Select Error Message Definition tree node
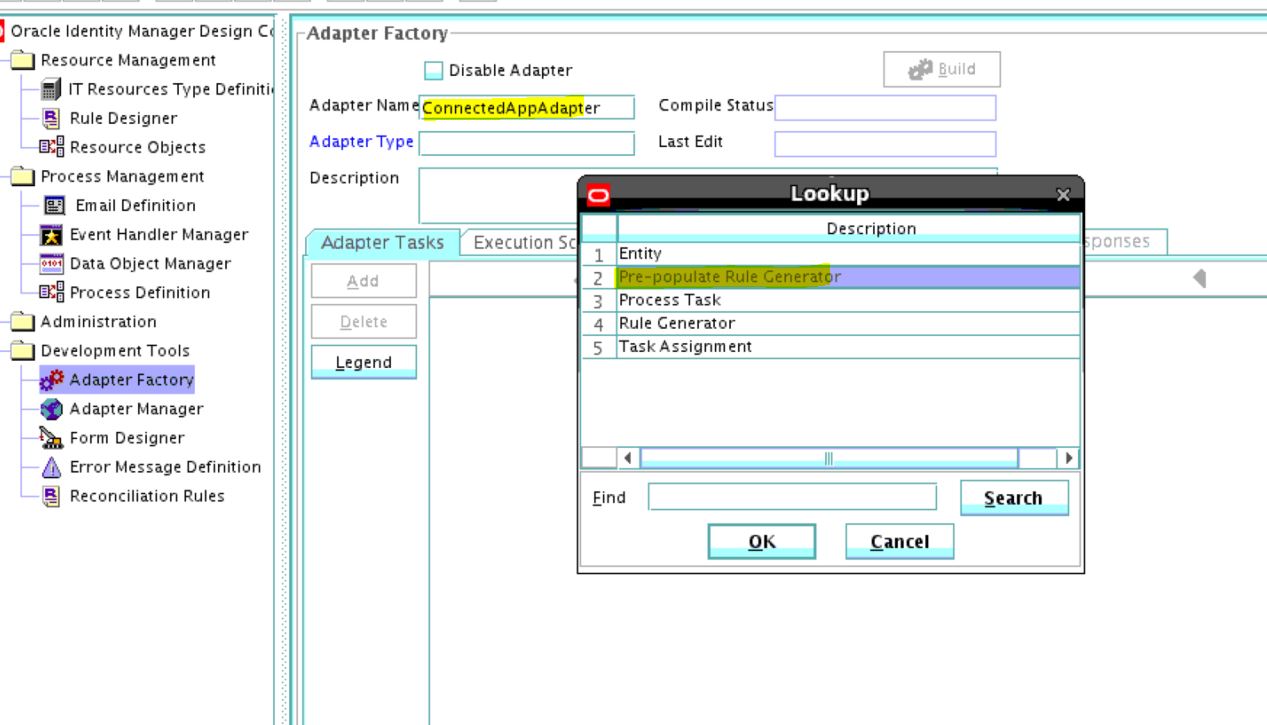1267x725 pixels. [x=165, y=467]
